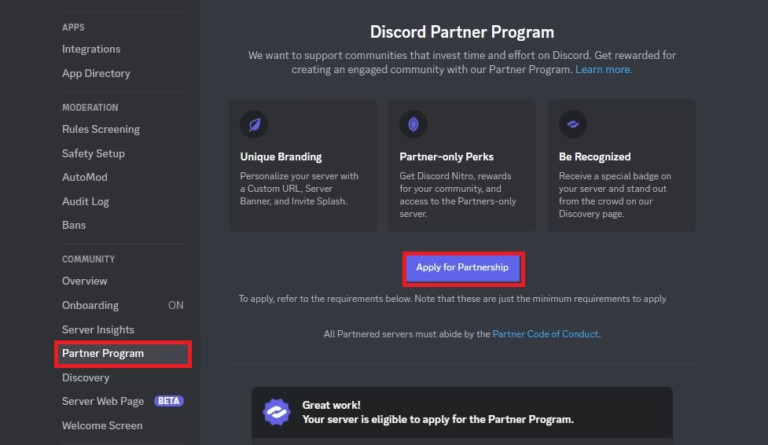
Task: View the server Audit Log
Action: [85, 201]
